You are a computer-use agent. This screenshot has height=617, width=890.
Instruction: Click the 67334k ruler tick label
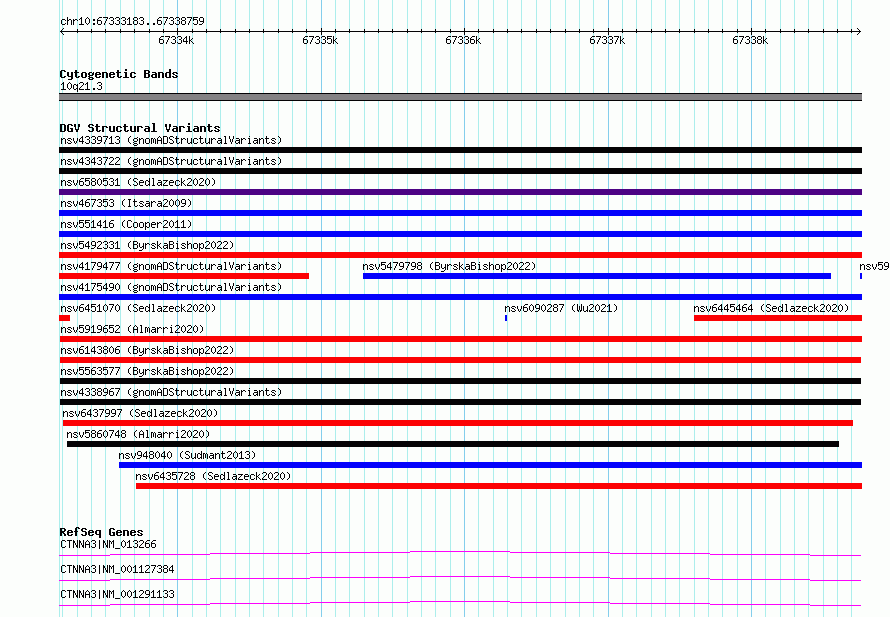click(x=176, y=40)
